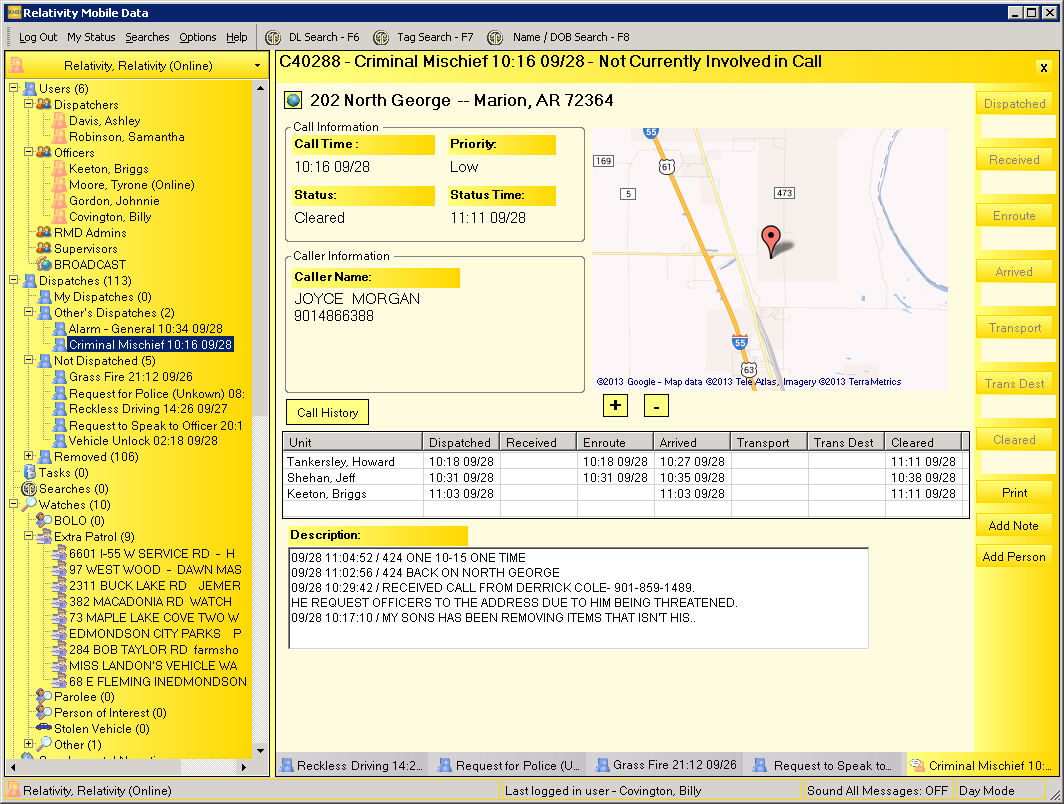Screen dimensions: 1064x804
Task: Open the Log Out menu
Action: tap(38, 37)
